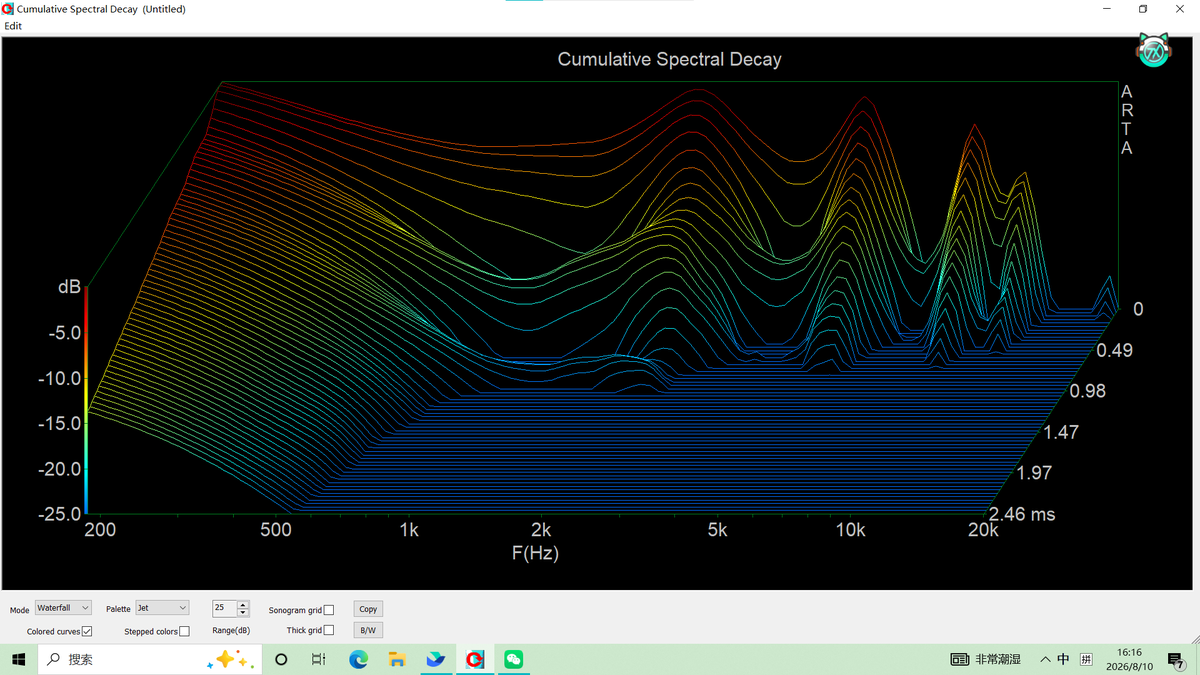Image resolution: width=1200 pixels, height=675 pixels.
Task: Click the sparkle icon in search box
Action: pyautogui.click(x=231, y=660)
